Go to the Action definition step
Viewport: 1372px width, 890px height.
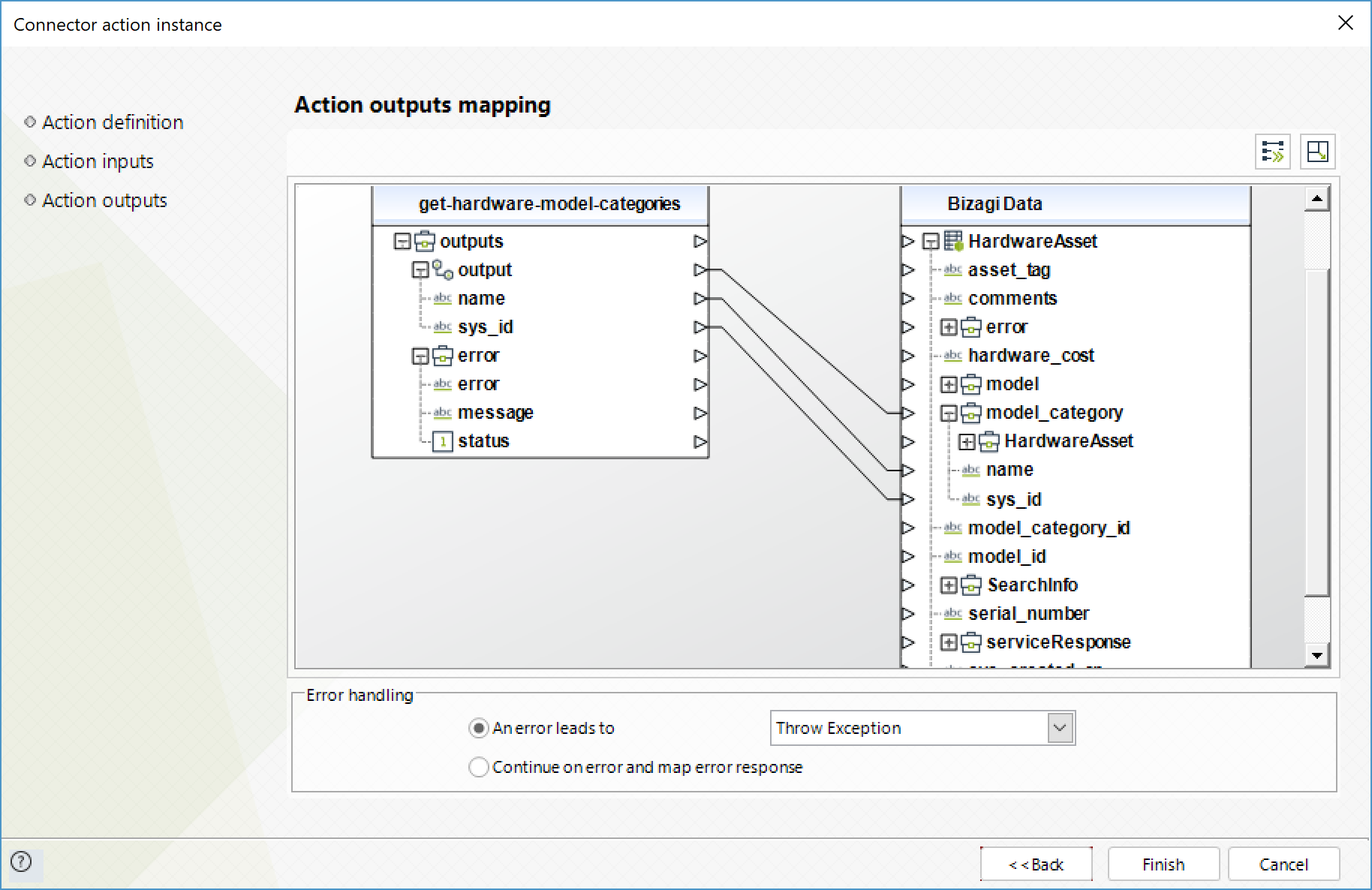click(113, 122)
